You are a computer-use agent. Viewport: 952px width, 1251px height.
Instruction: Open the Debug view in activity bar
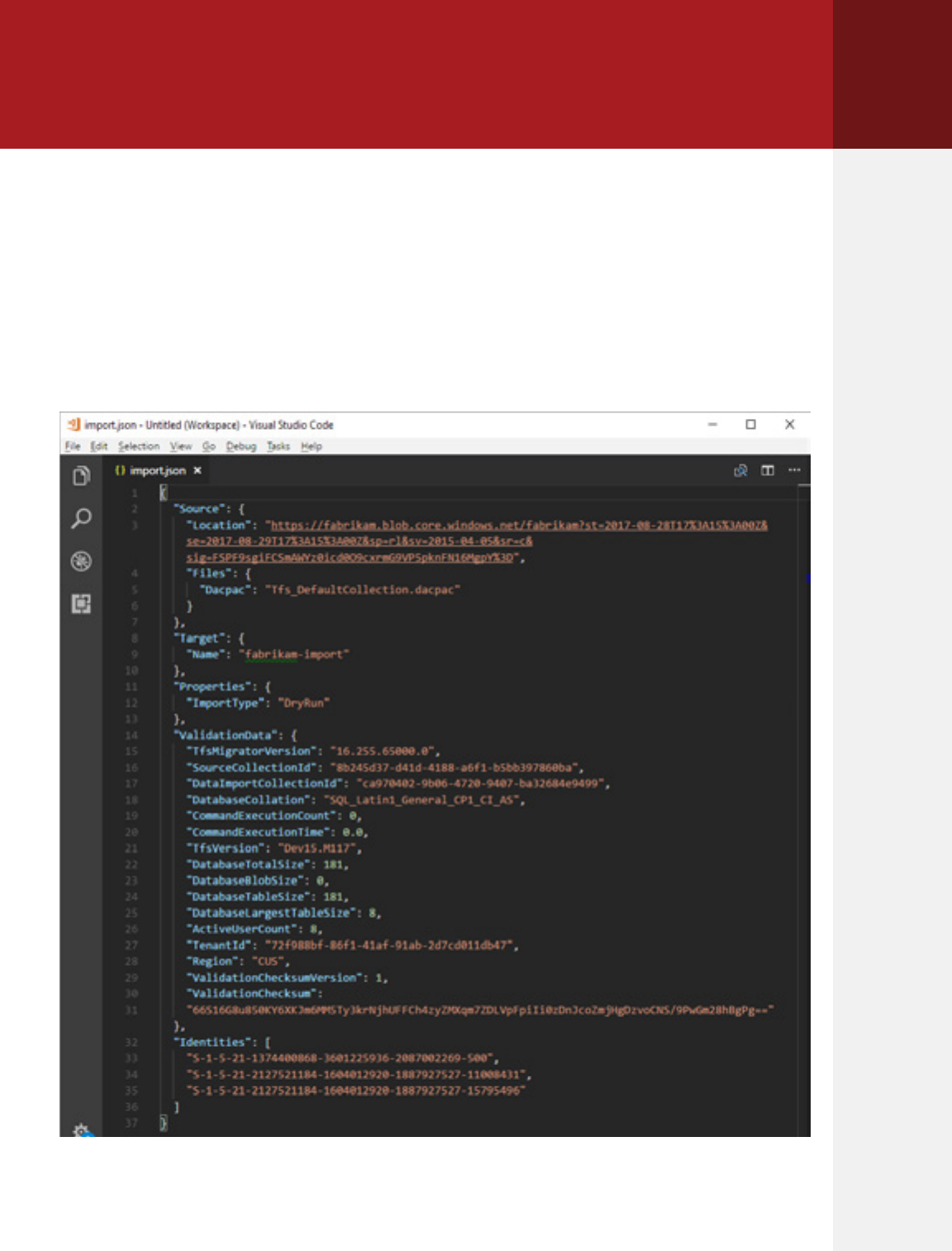81,562
